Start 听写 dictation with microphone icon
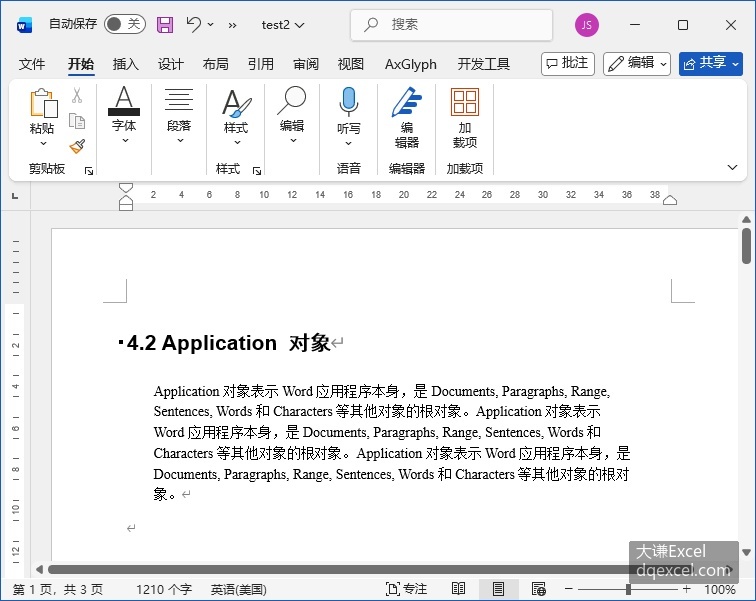Screen dimensions: 756x601 pyautogui.click(x=349, y=102)
